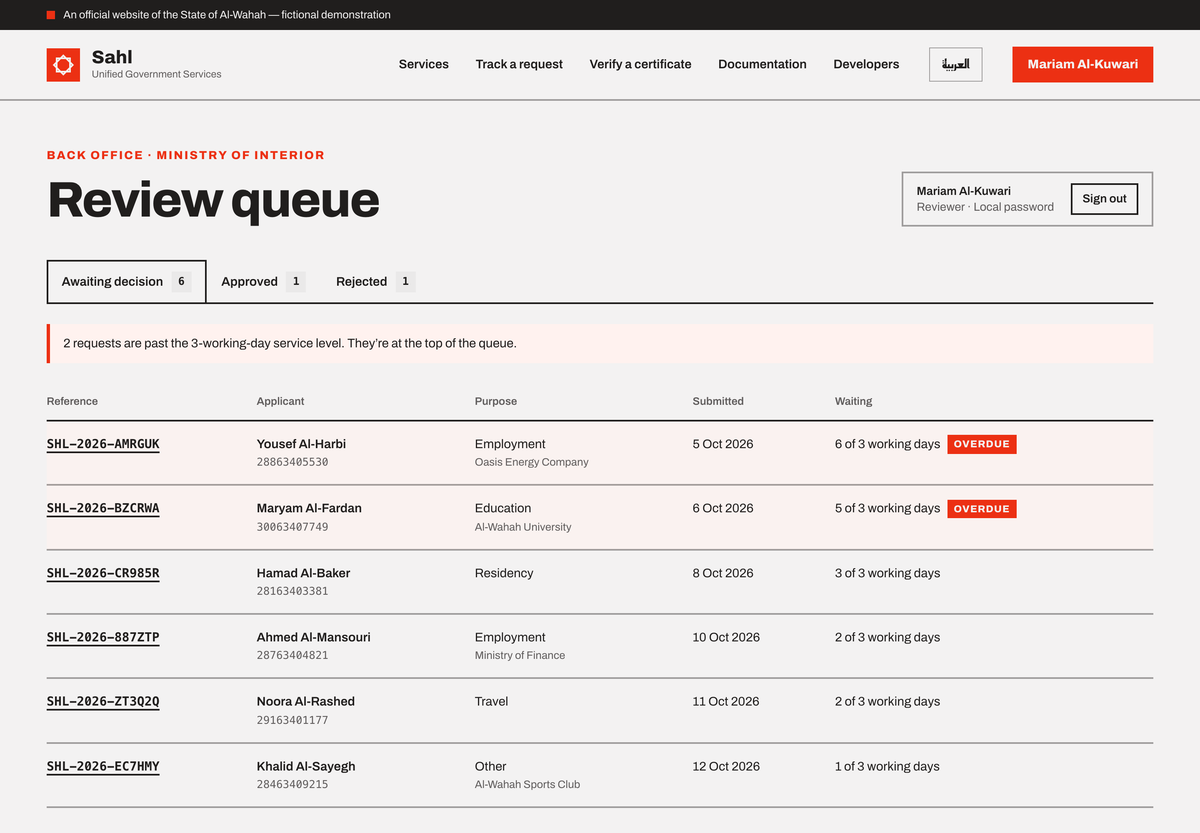Click the Travel purpose cell

click(x=492, y=701)
